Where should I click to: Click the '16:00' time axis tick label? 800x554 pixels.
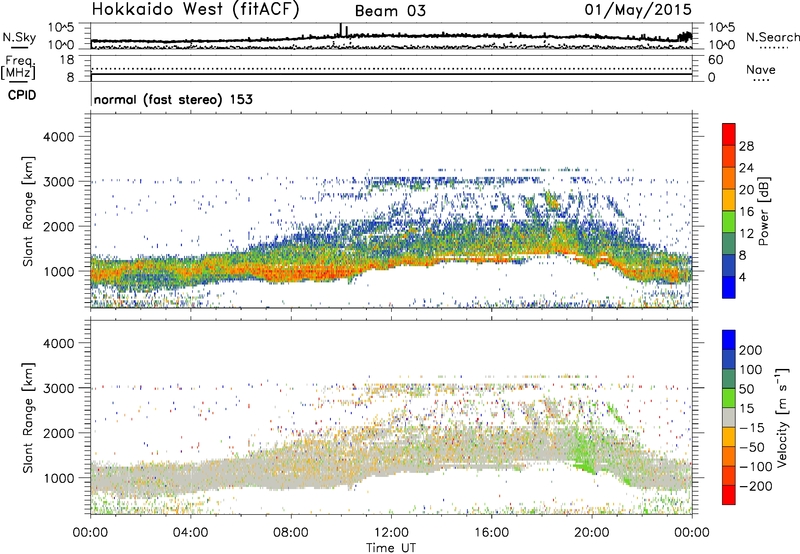point(491,533)
